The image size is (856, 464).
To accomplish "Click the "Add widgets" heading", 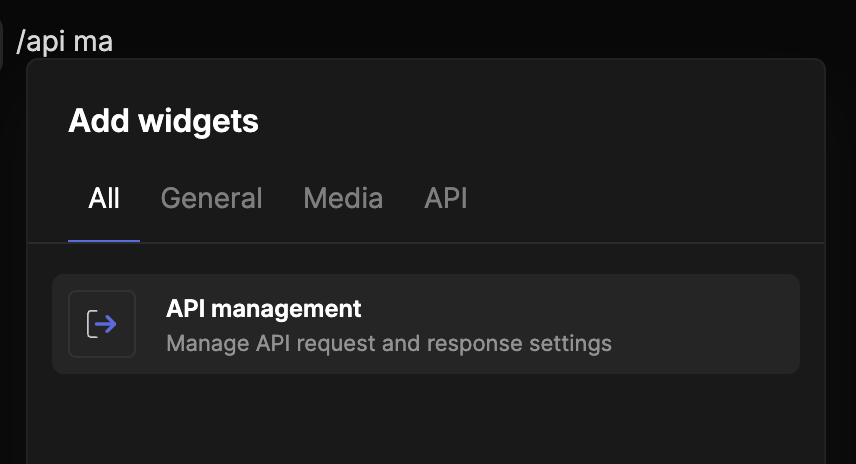I will tap(163, 121).
